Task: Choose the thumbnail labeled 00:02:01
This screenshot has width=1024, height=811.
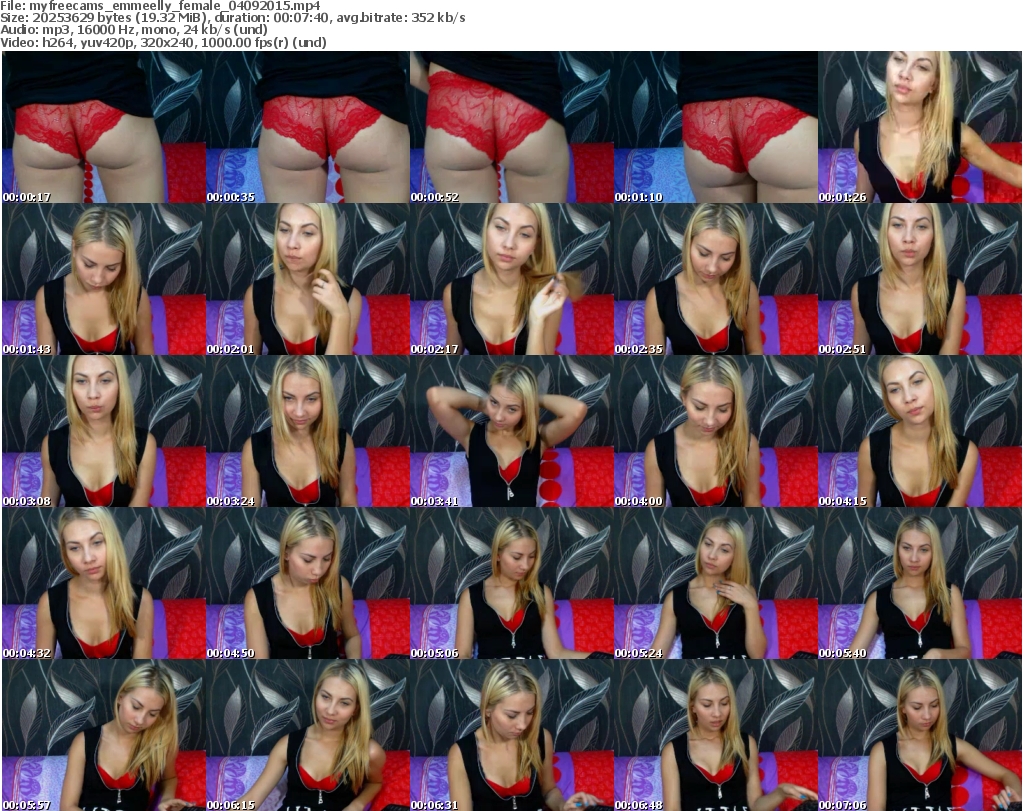Action: pyautogui.click(x=308, y=279)
